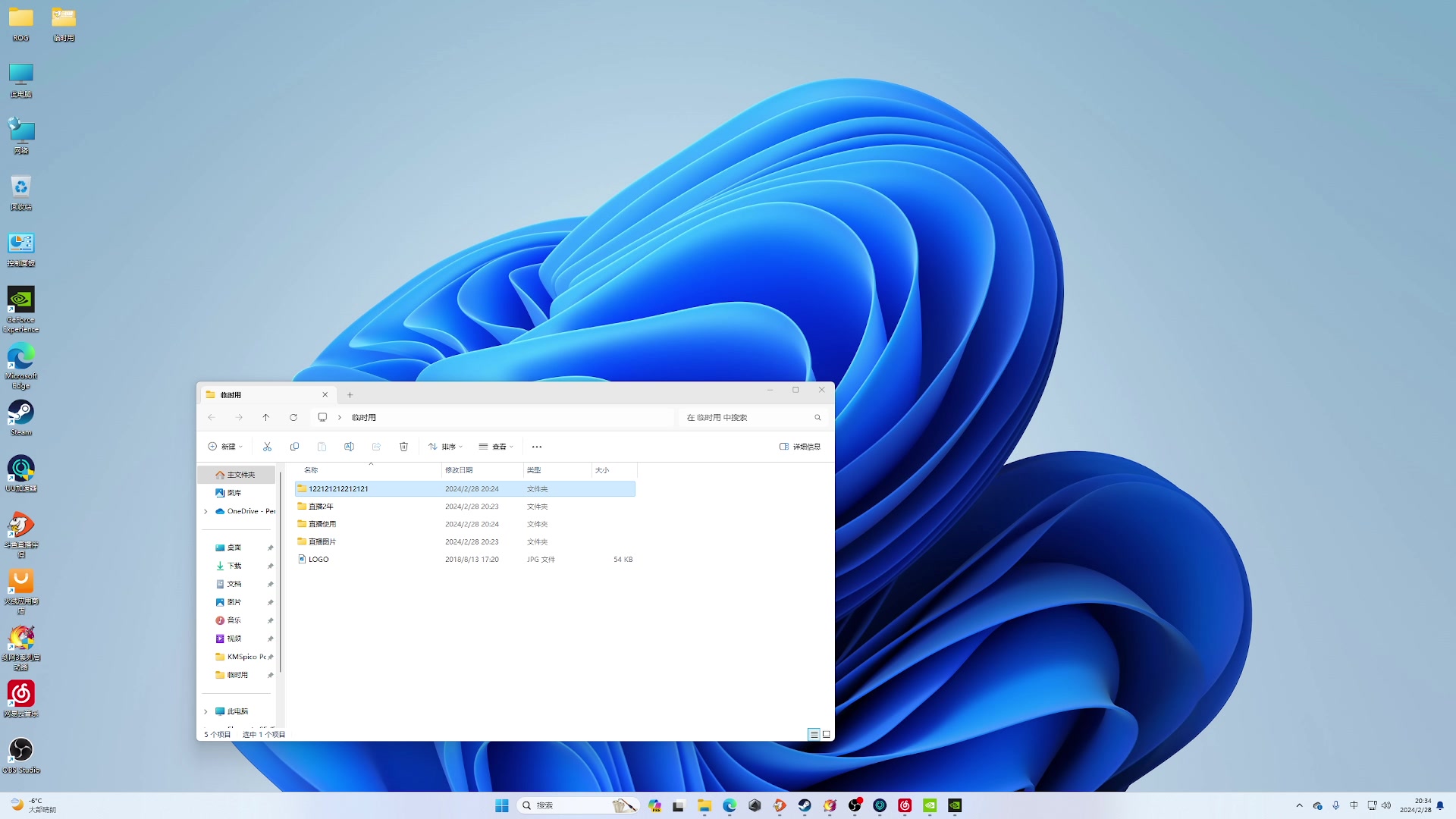Click the 临时用 tab in Explorer
Viewport: 1456px width, 819px height.
coord(267,394)
